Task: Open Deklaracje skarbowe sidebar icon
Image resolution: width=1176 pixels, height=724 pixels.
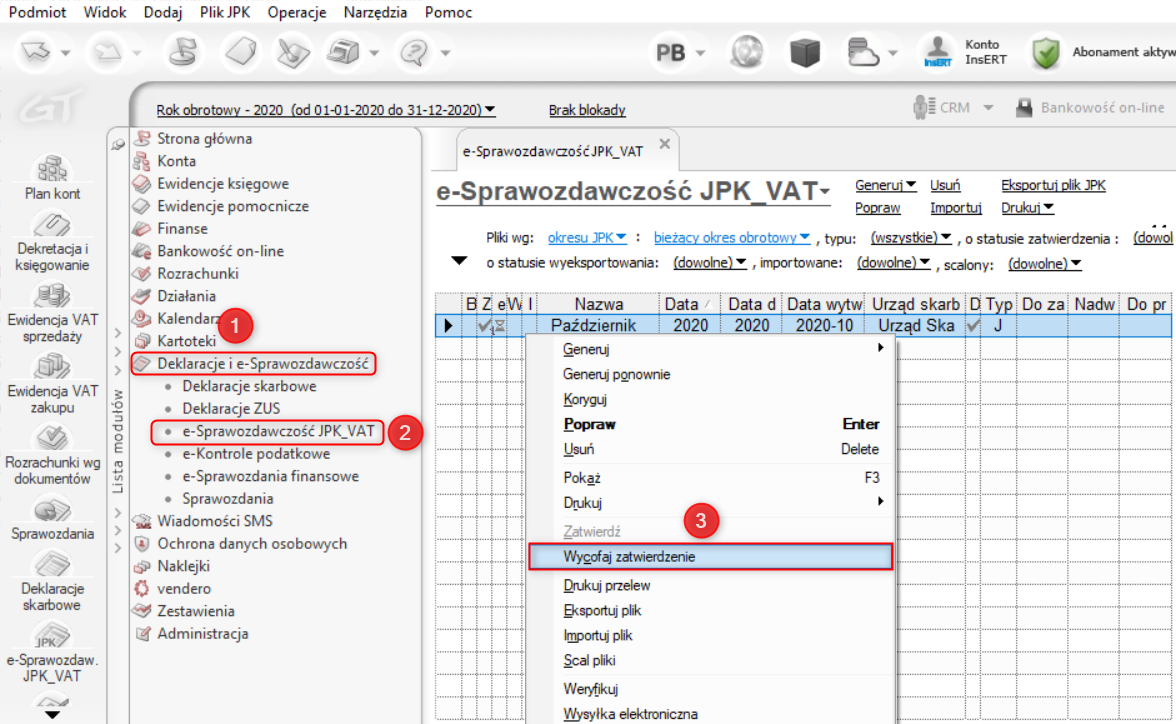Action: (x=52, y=564)
